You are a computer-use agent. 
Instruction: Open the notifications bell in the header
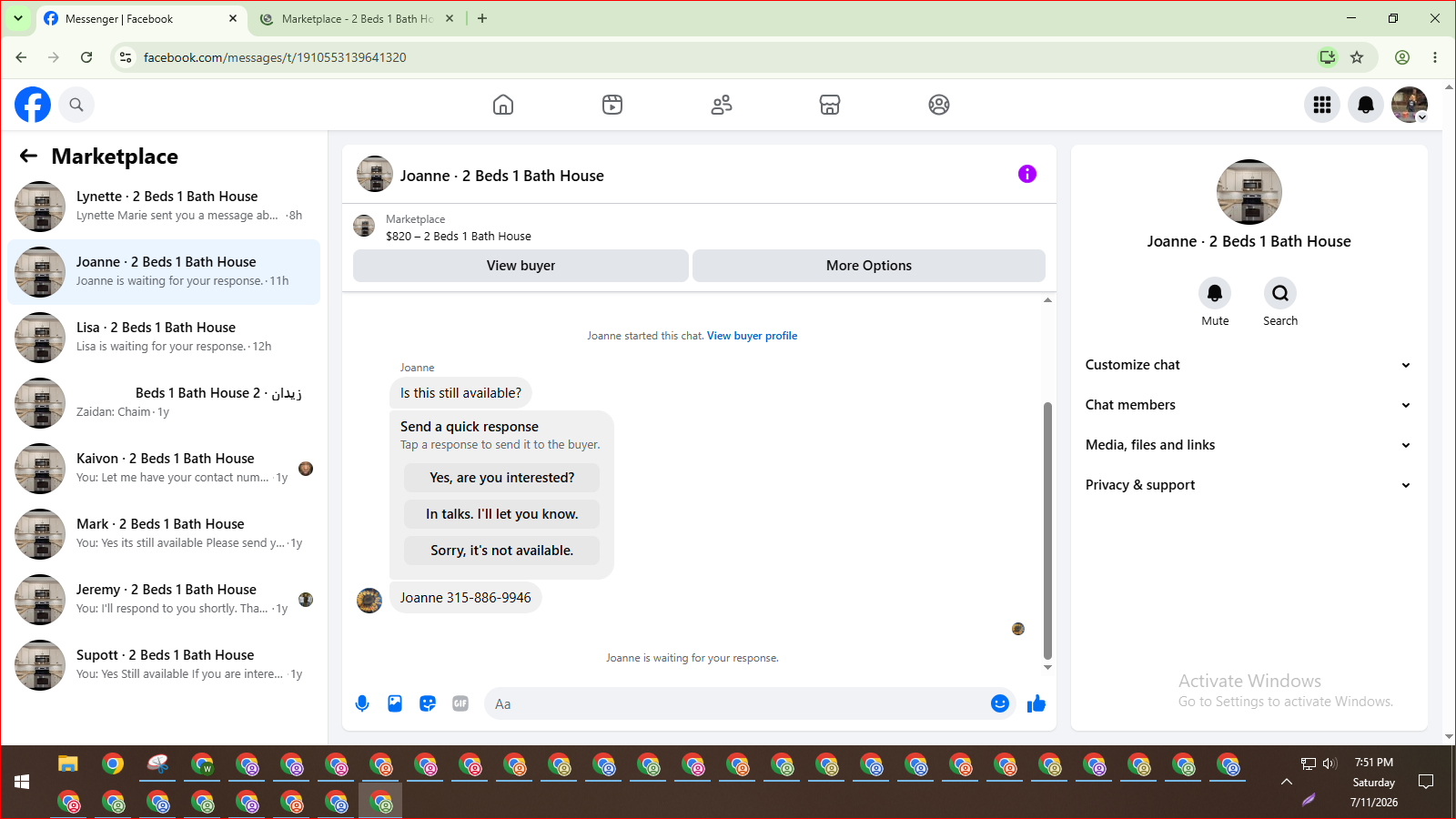click(1366, 105)
